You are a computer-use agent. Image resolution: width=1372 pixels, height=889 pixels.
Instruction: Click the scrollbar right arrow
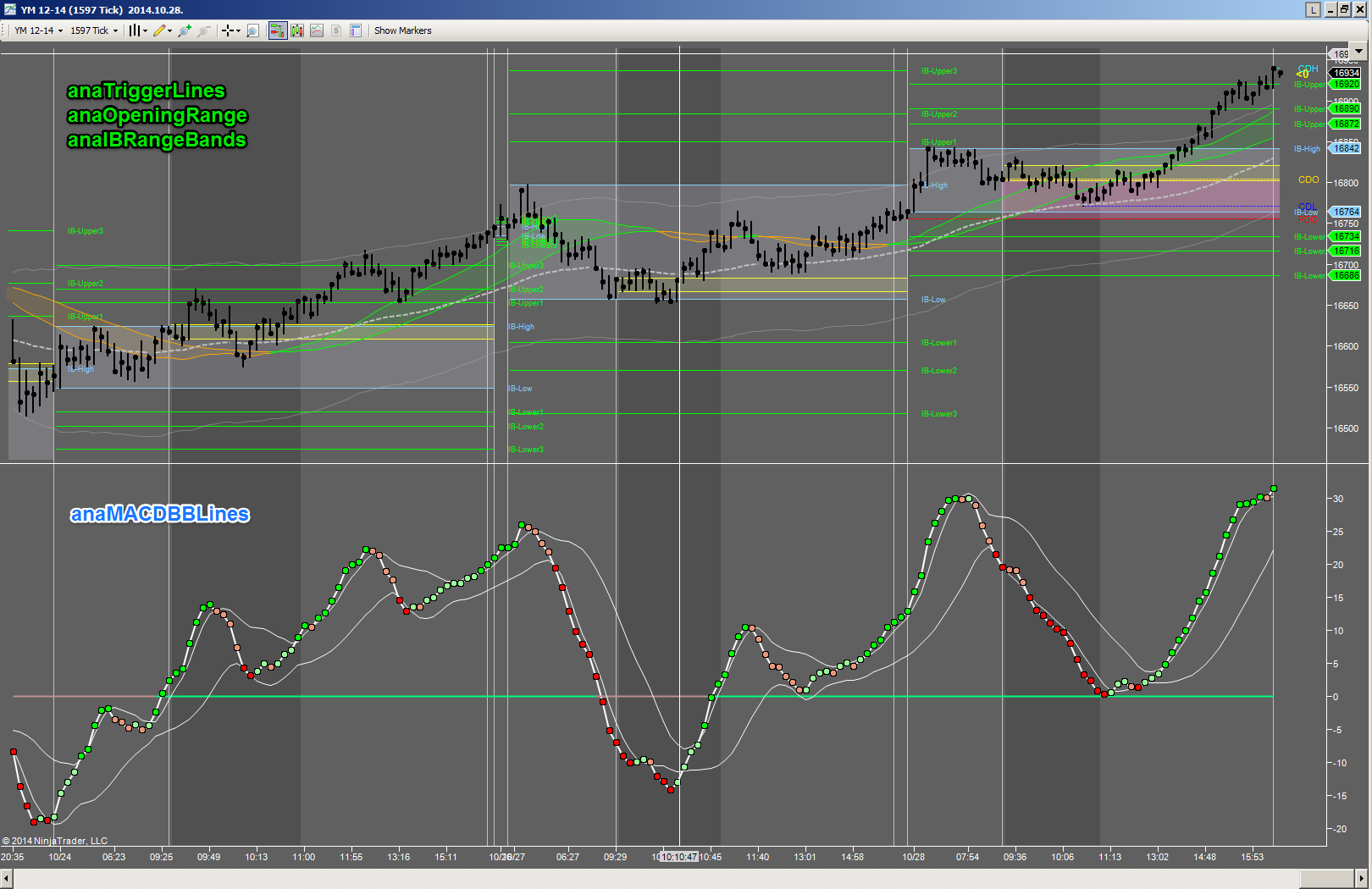click(1363, 877)
